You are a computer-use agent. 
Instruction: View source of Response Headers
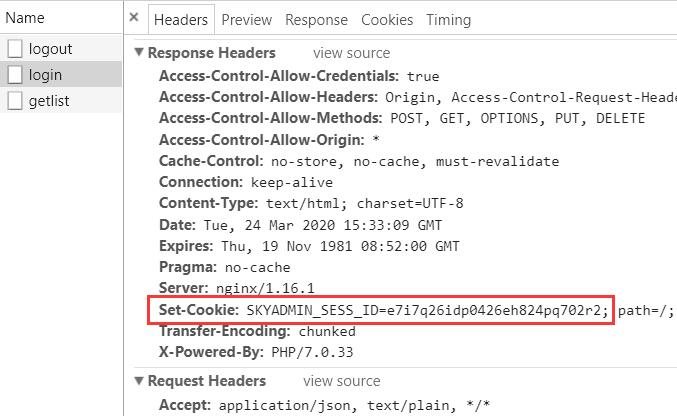[x=351, y=53]
